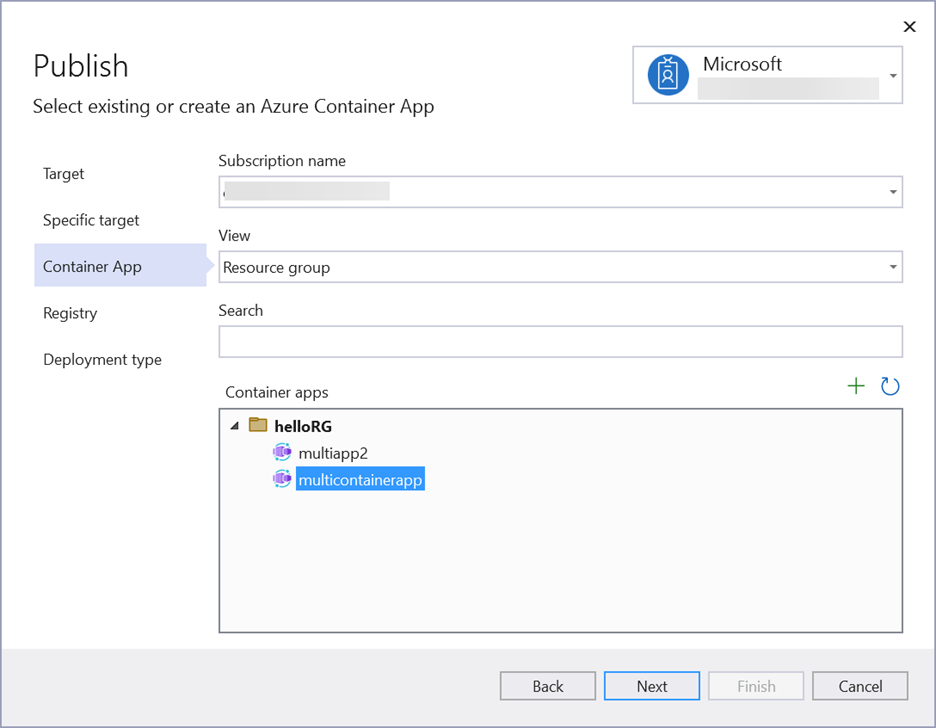Go to the Target step
The image size is (936, 728).
[64, 174]
